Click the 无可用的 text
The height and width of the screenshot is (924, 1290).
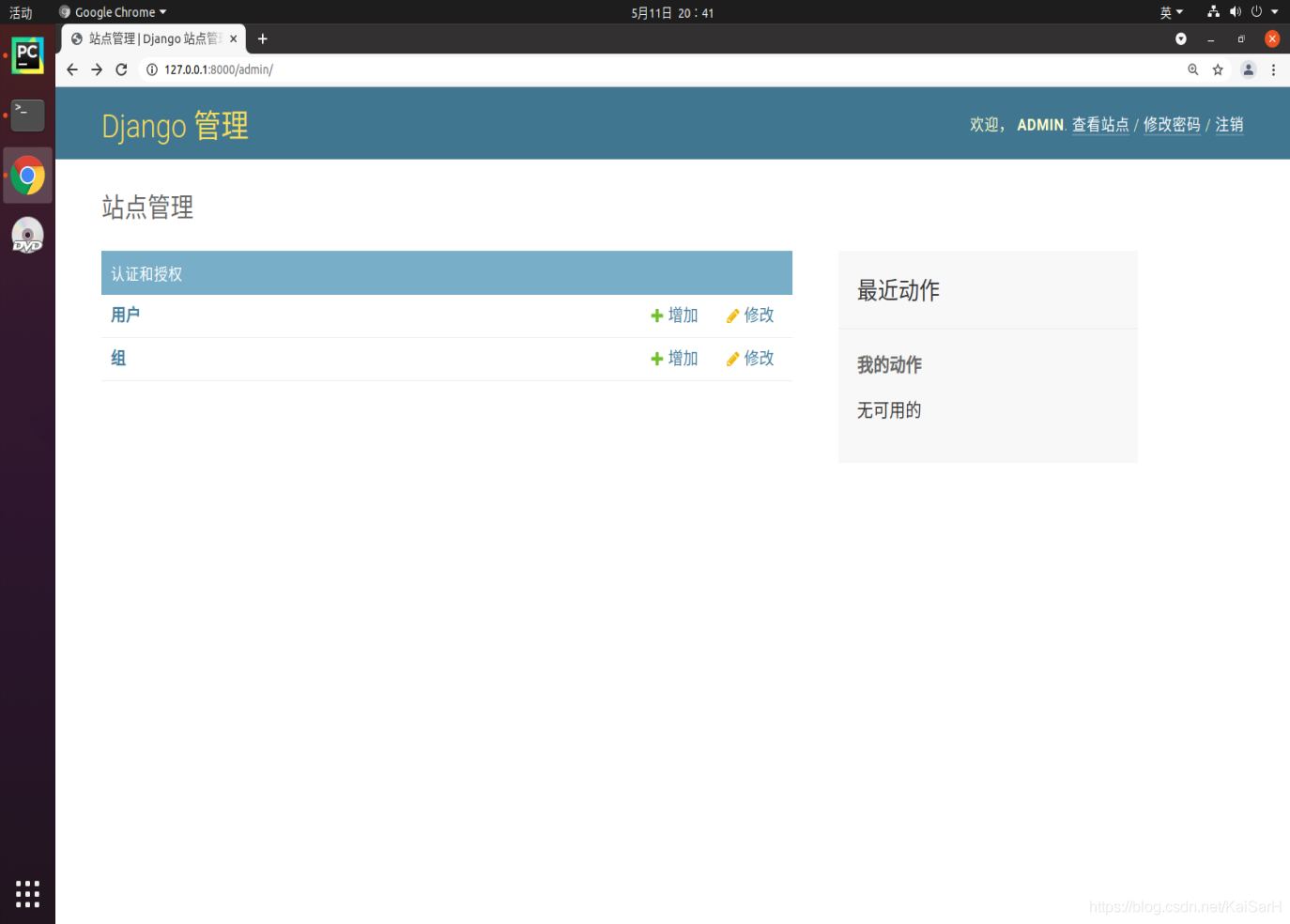(x=889, y=410)
